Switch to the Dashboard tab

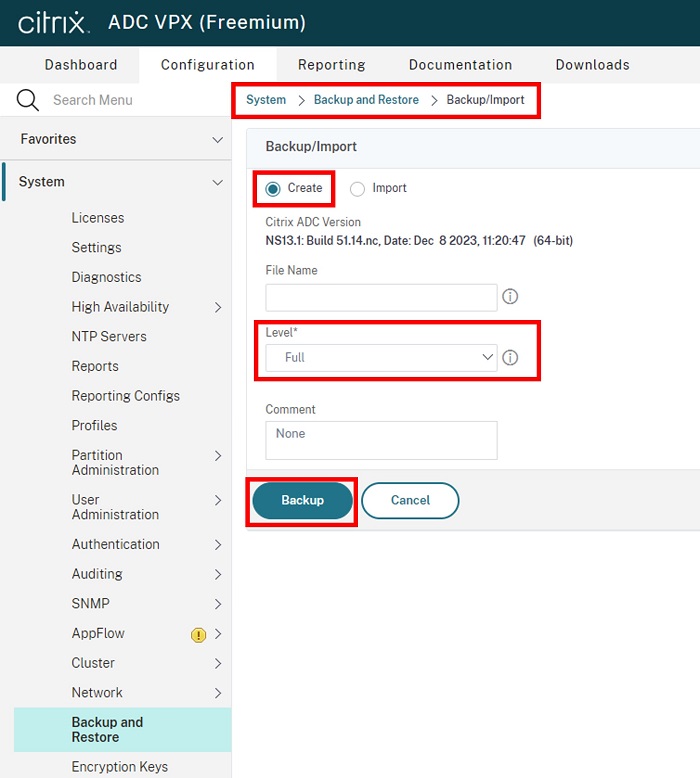[x=81, y=65]
